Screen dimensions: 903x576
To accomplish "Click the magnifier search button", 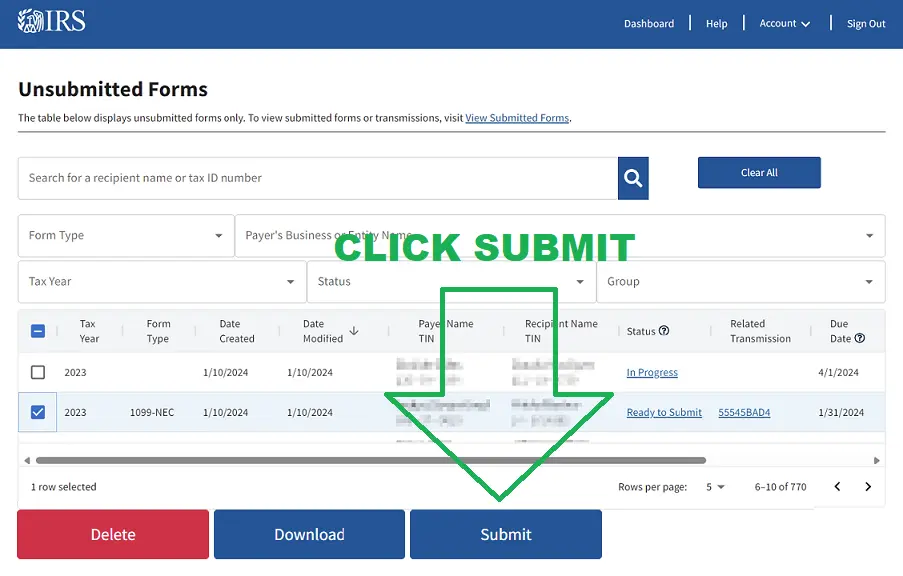I will [x=633, y=178].
